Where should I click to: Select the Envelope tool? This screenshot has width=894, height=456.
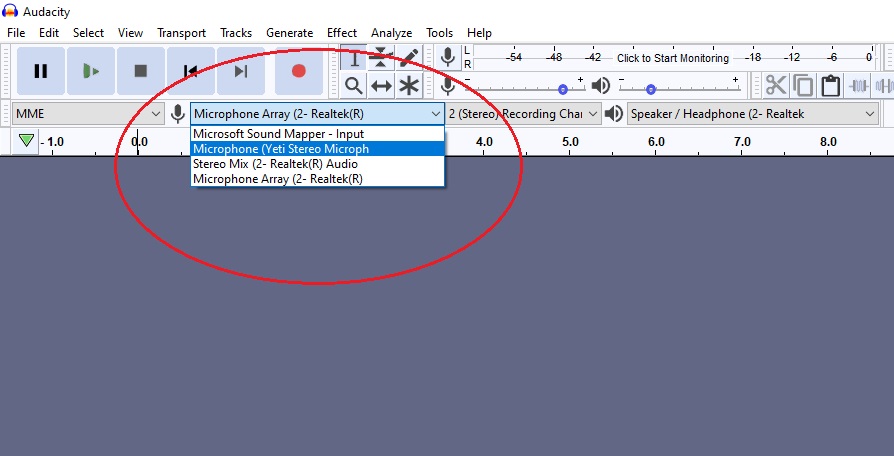[381, 58]
